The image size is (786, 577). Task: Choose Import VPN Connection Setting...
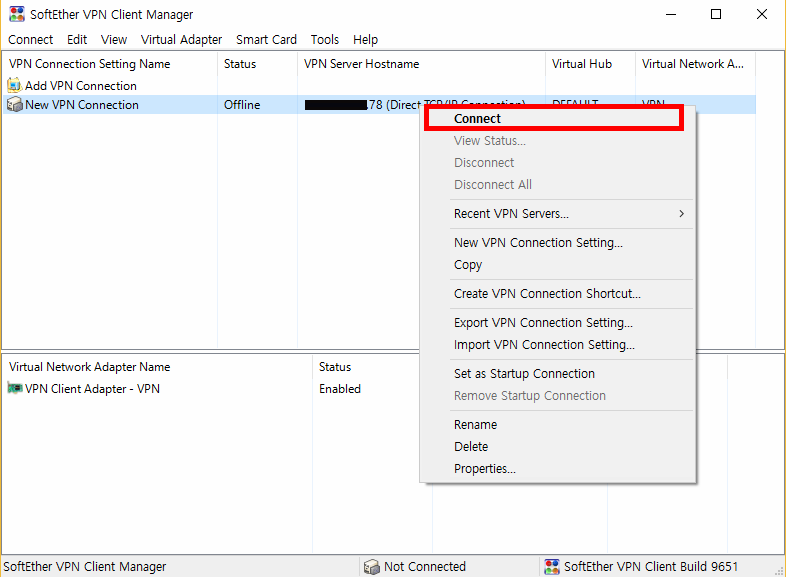tap(557, 345)
